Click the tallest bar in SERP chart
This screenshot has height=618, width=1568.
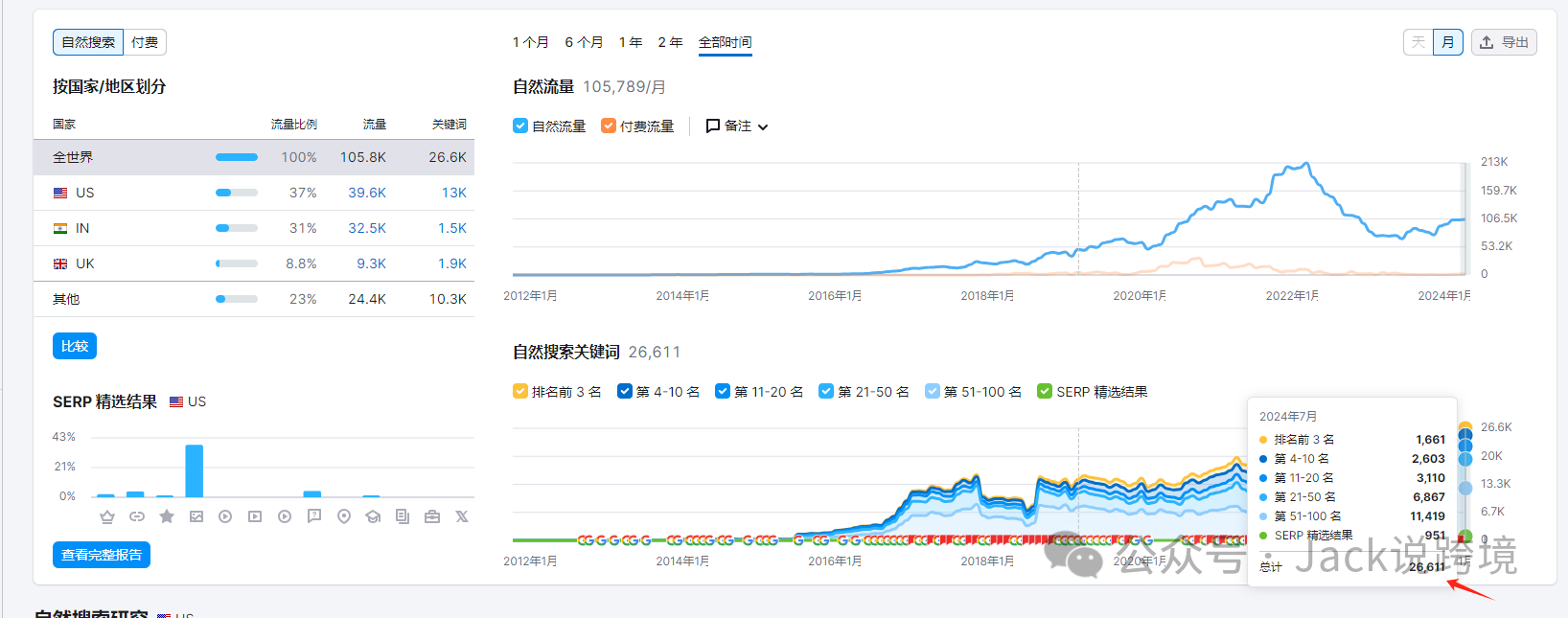coord(195,470)
